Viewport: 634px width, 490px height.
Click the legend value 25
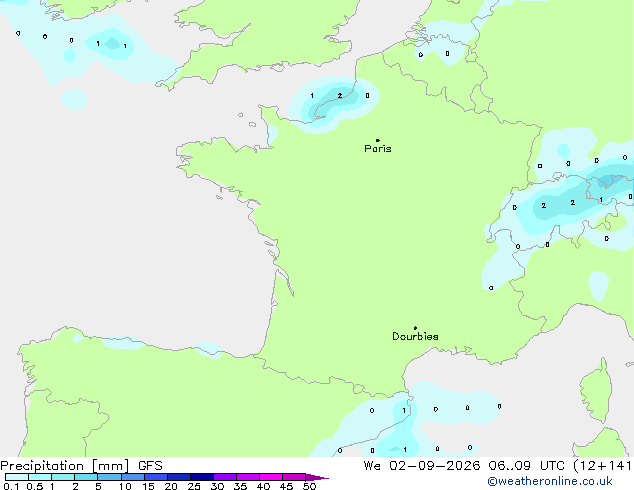click(194, 486)
